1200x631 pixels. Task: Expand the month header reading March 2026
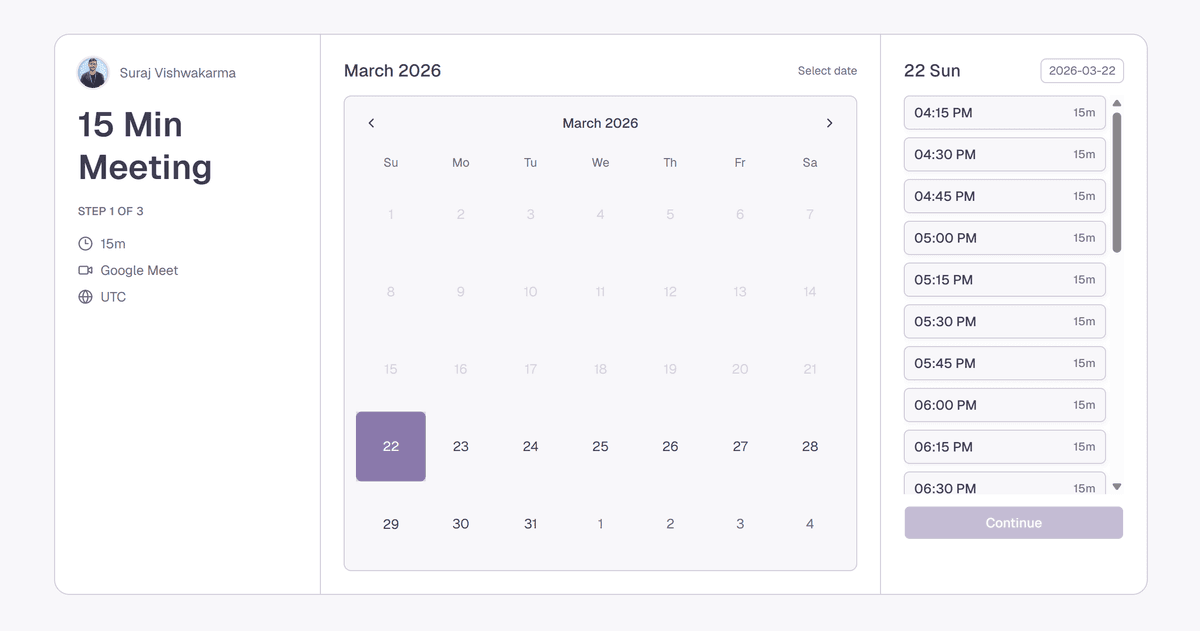[600, 123]
